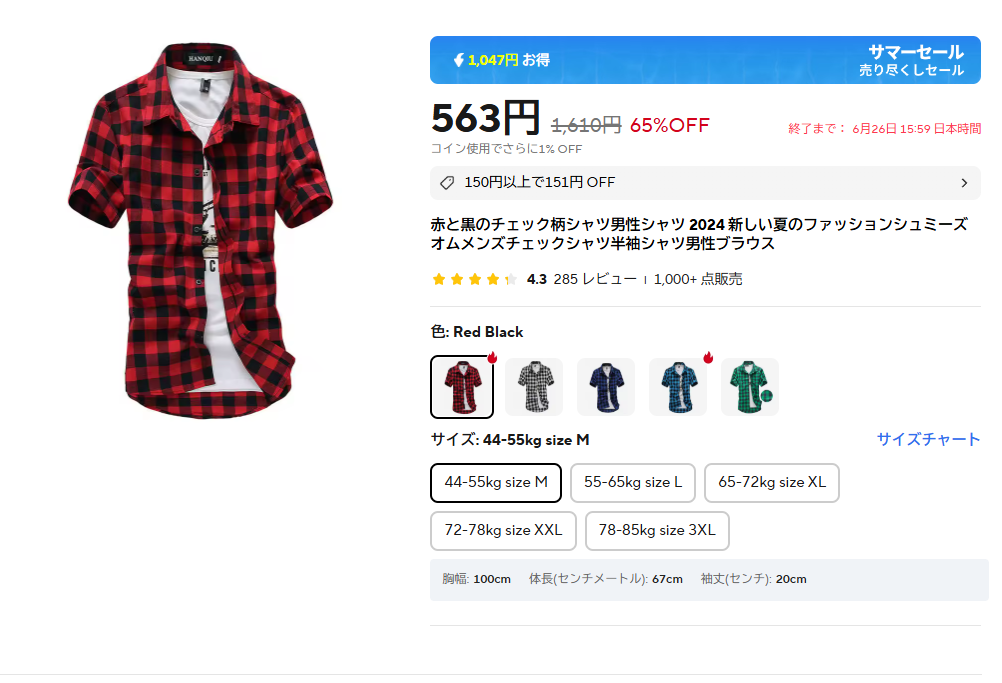This screenshot has height=683, width=1002.
Task: Open the サマーセール summer sale banner
Action: tap(705, 60)
